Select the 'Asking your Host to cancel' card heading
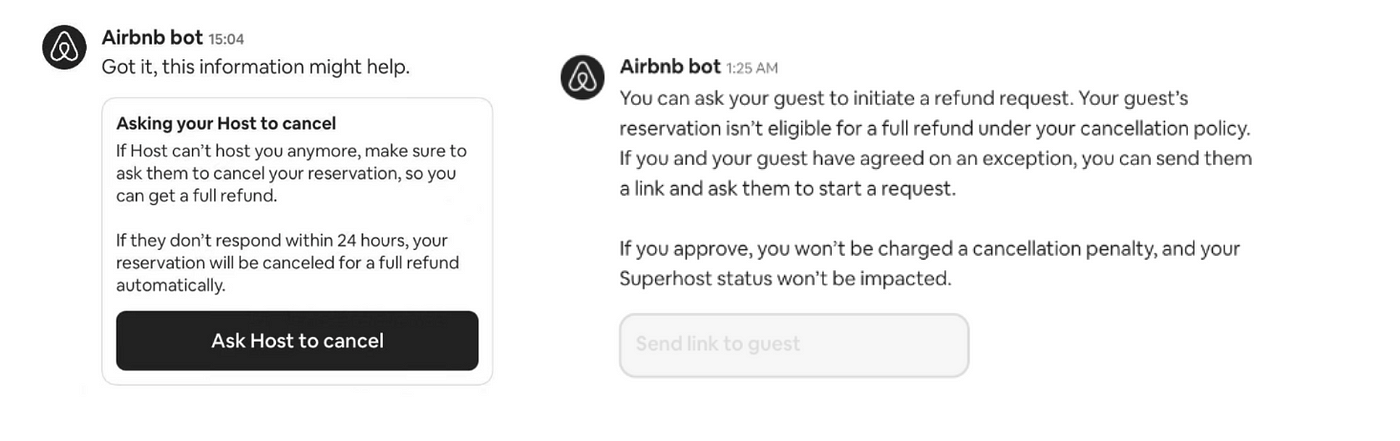Screen dimensions: 1400x441 (x=226, y=124)
